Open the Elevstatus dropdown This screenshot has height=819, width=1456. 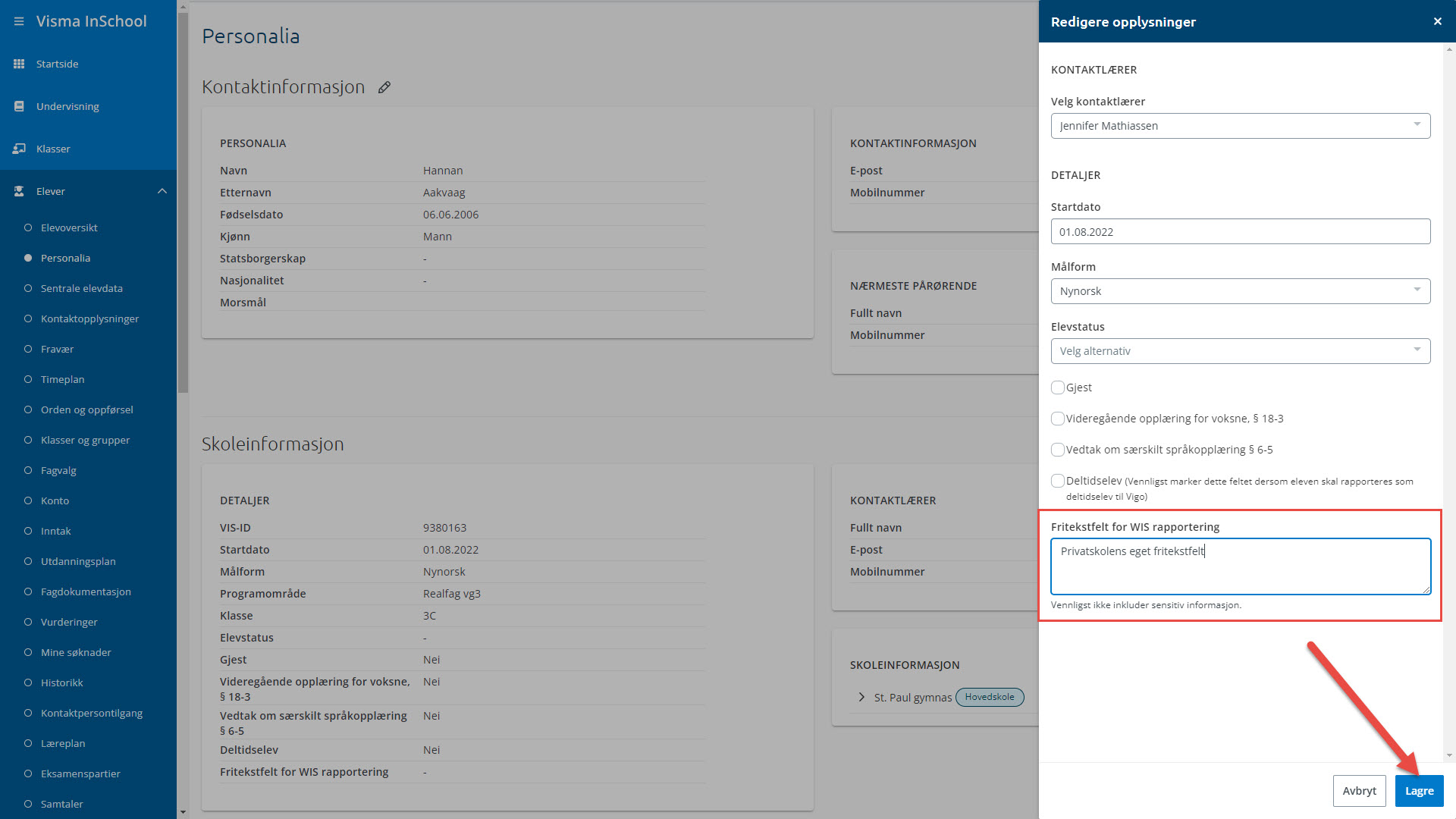tap(1241, 351)
